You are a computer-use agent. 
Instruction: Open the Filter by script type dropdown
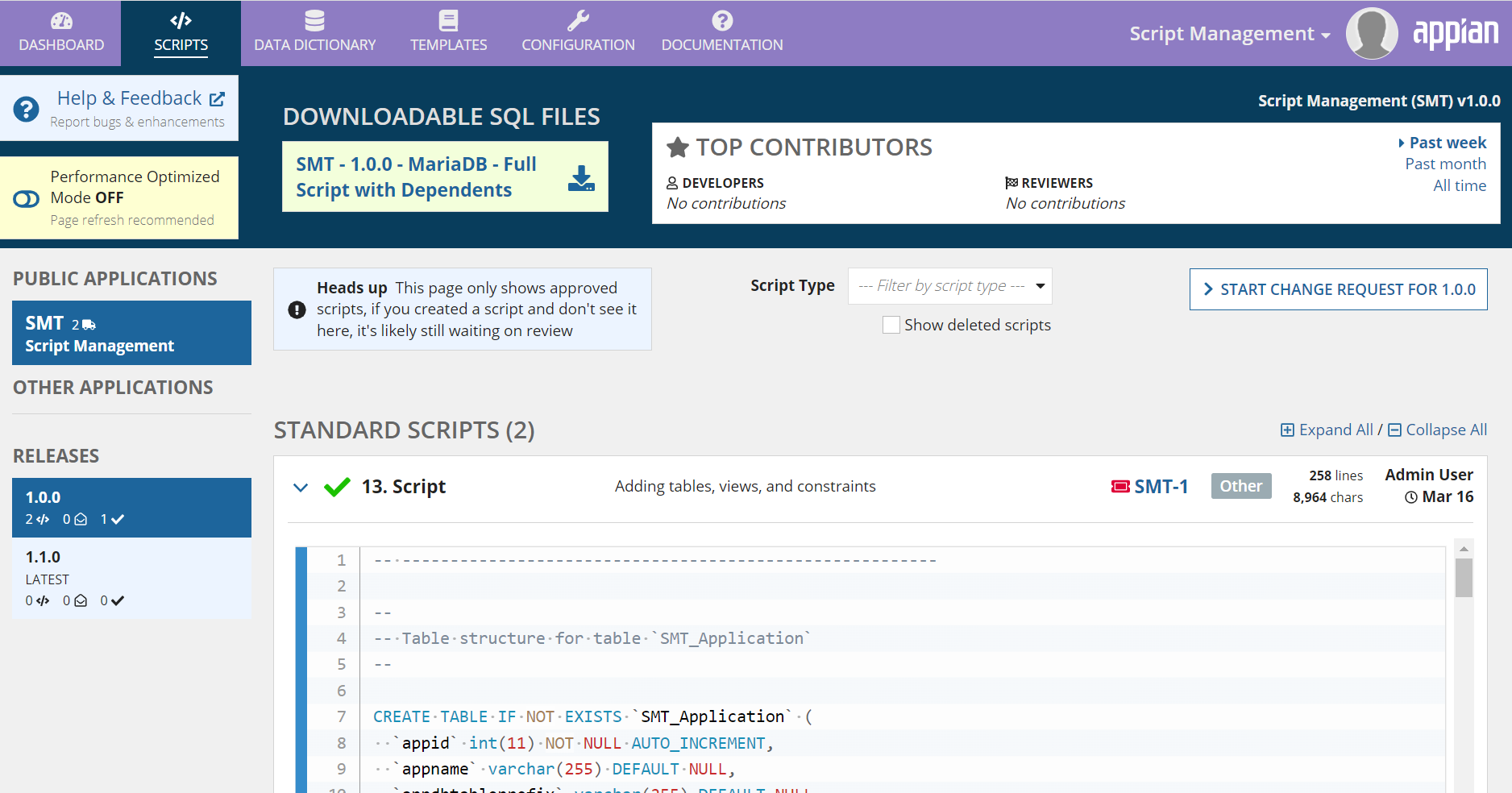[x=949, y=286]
